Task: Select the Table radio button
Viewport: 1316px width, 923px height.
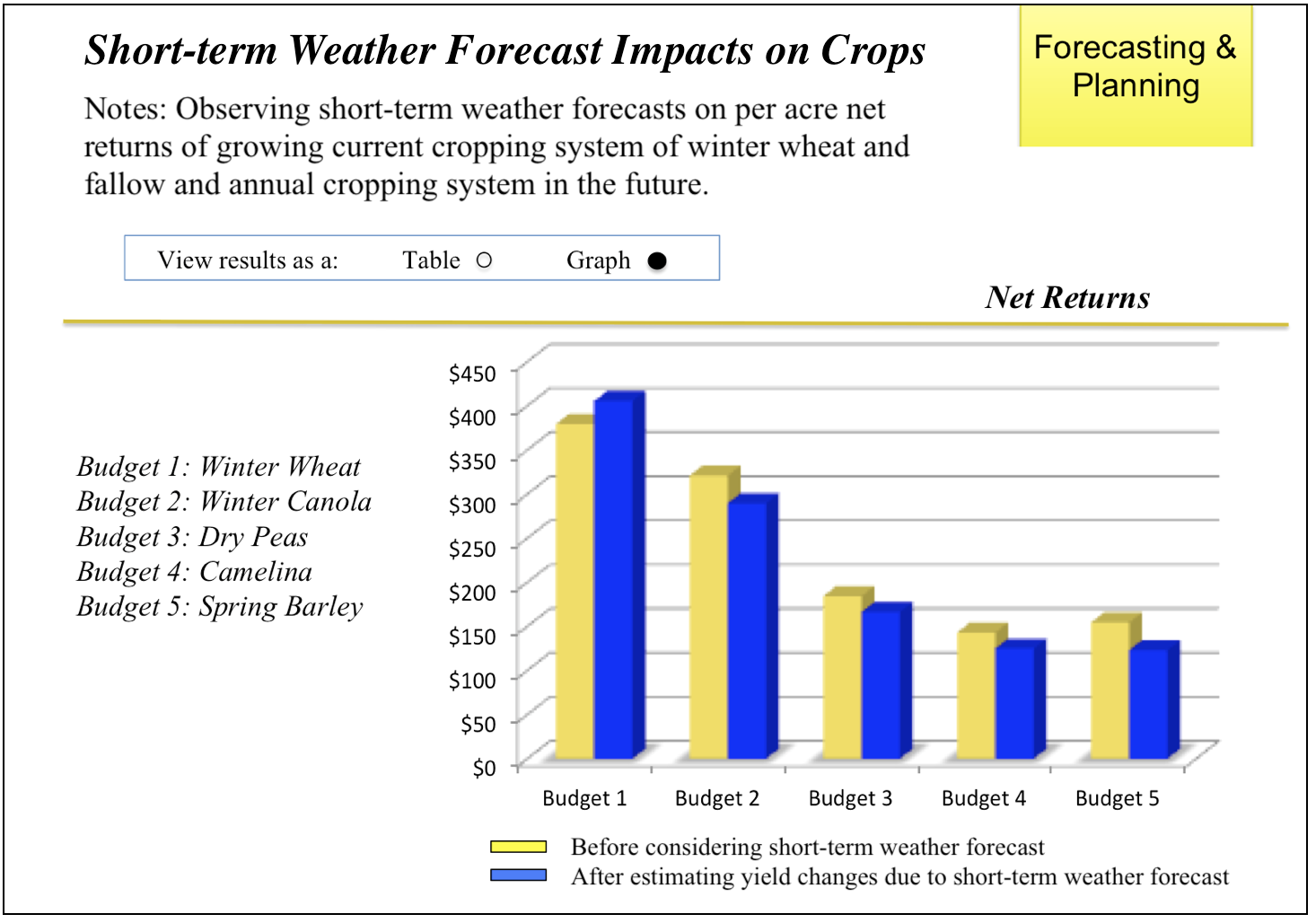Action: (484, 260)
